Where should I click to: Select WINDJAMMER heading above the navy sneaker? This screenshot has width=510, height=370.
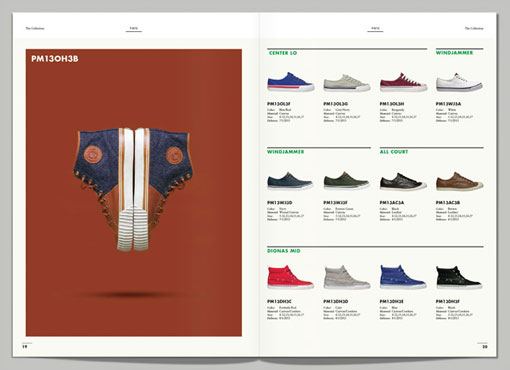point(286,152)
